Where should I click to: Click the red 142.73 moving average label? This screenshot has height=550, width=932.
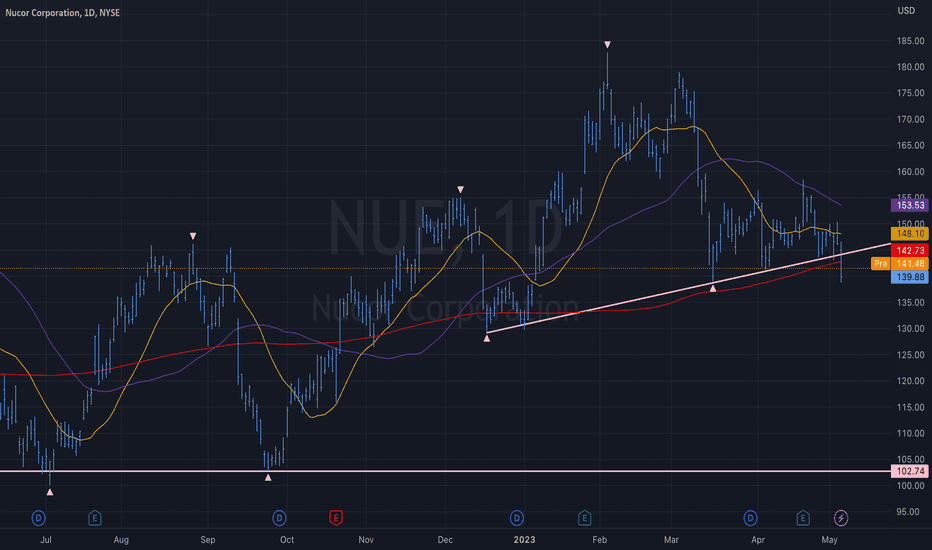pos(909,250)
